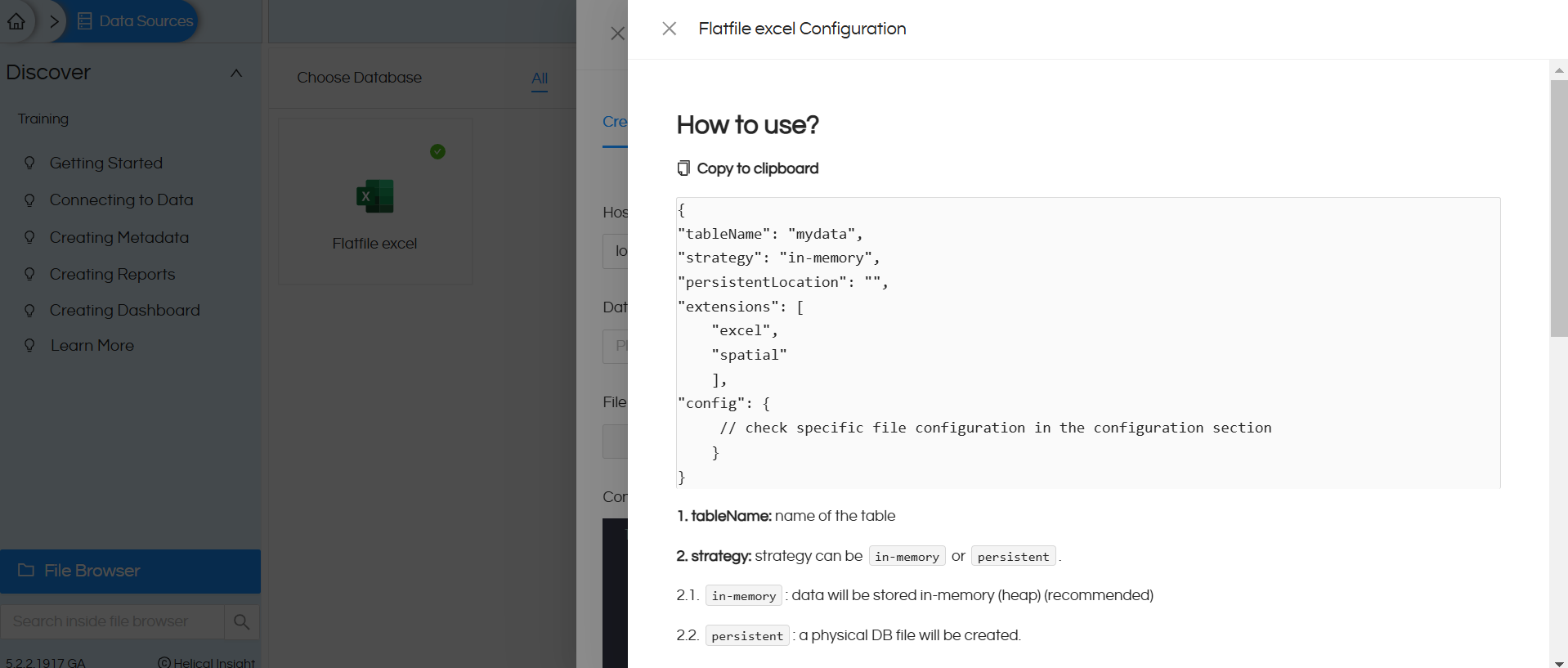Click the Training label in sidebar
The height and width of the screenshot is (668, 1568).
tap(43, 119)
